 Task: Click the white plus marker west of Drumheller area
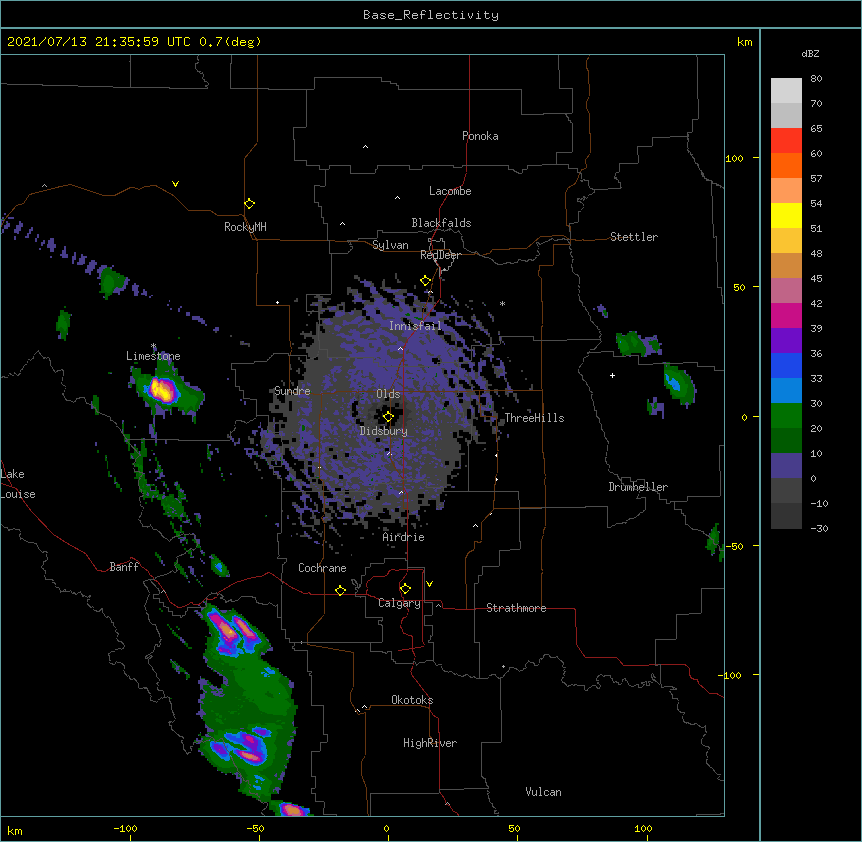(612, 375)
